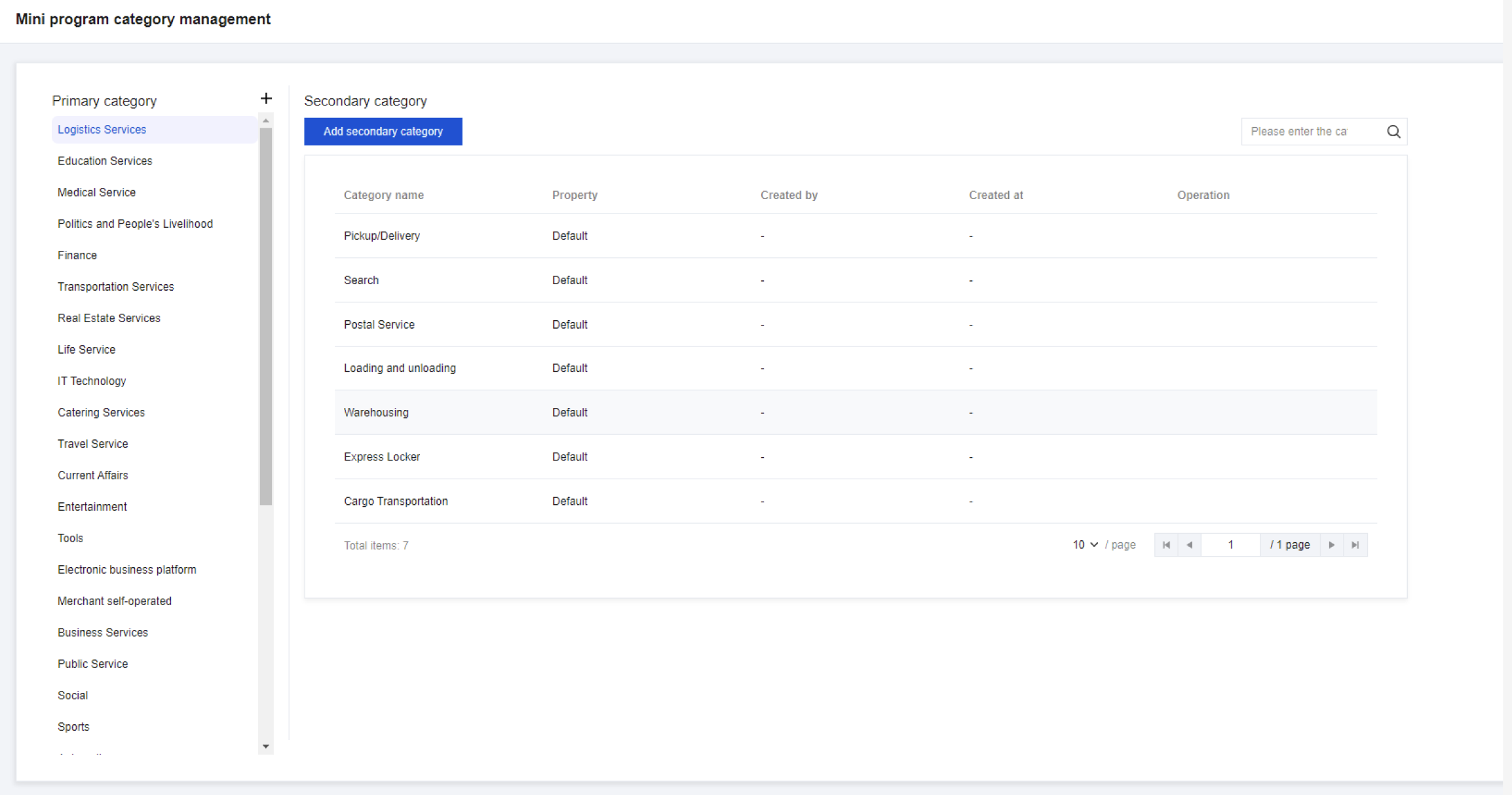This screenshot has height=795, width=1512.
Task: Jump to last page arrow
Action: (x=1355, y=545)
